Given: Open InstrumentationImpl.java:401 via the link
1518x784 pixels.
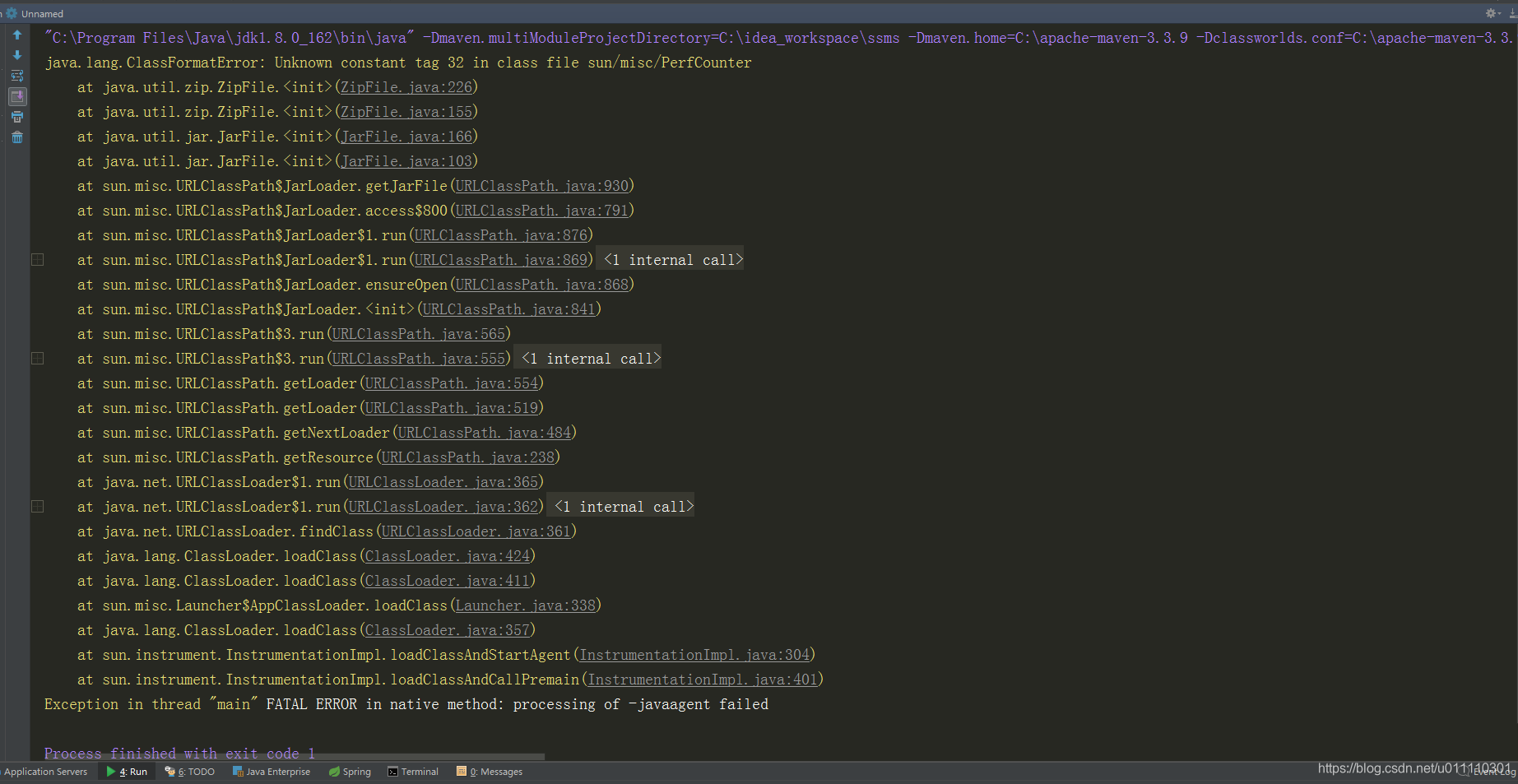Looking at the screenshot, I should tap(702, 680).
